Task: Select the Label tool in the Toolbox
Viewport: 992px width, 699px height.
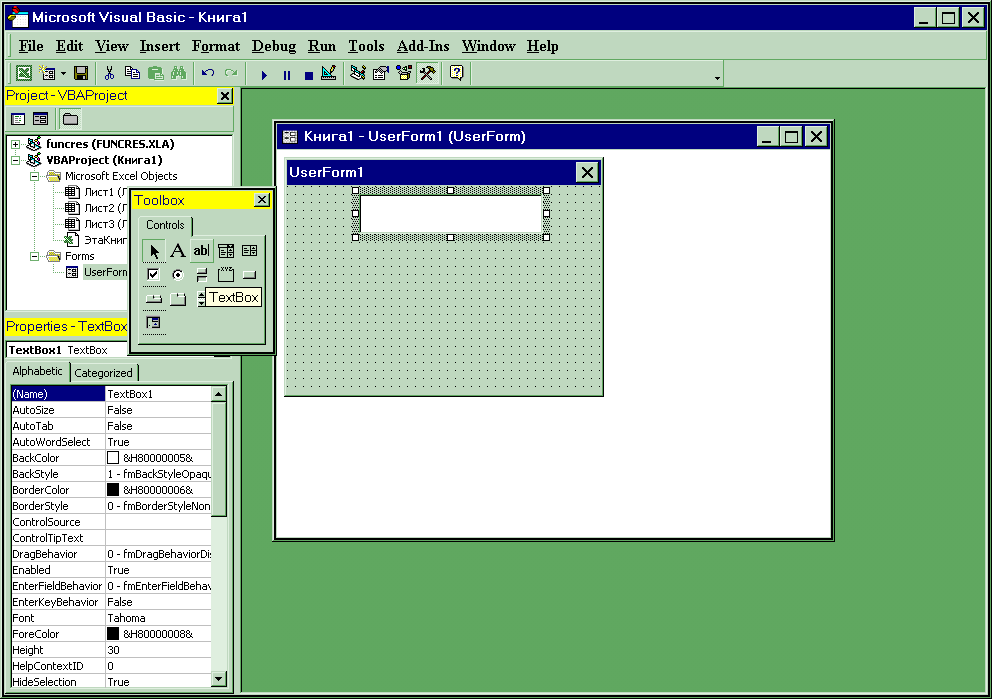Action: pyautogui.click(x=178, y=251)
